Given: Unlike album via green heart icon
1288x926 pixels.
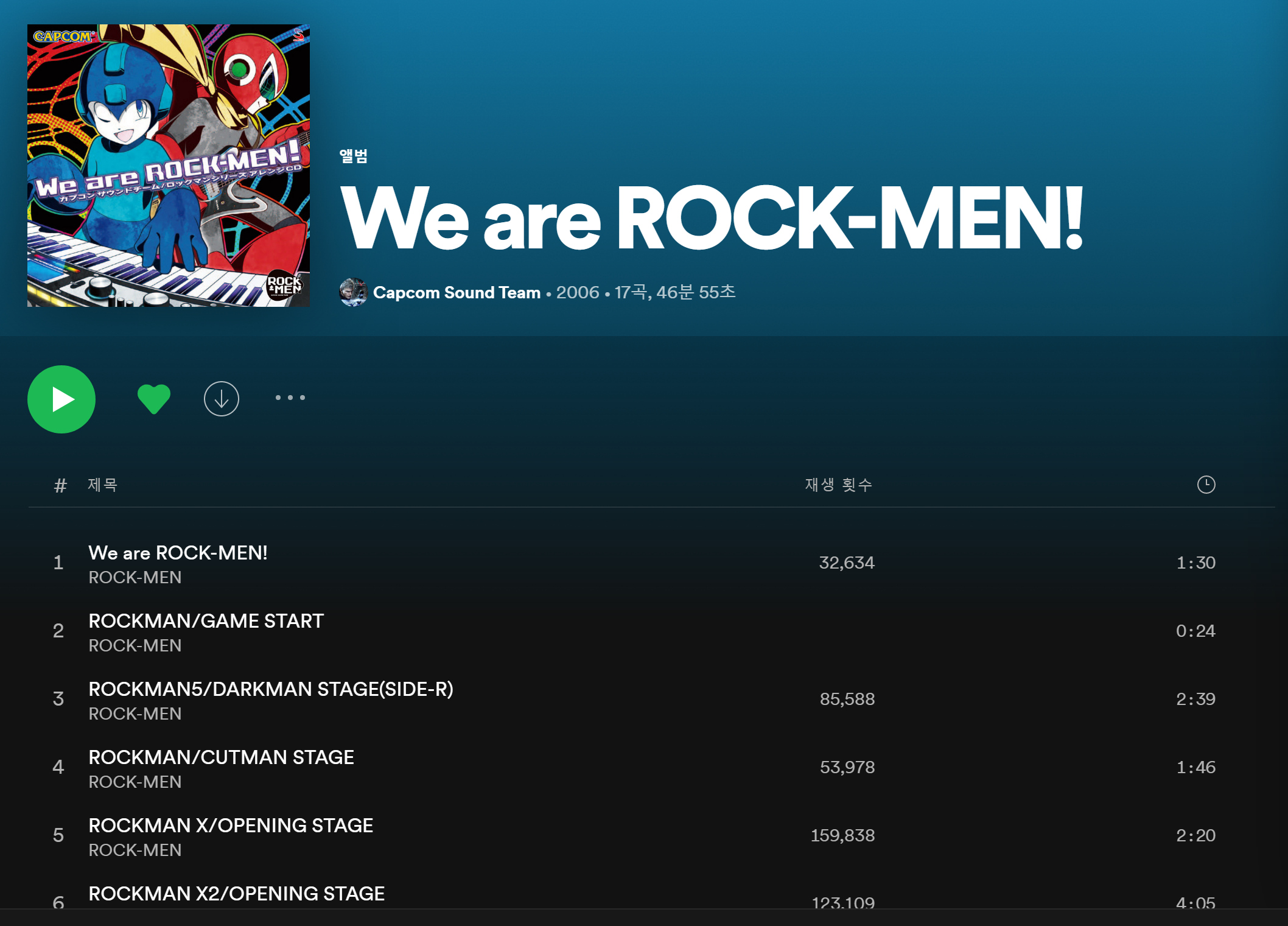Looking at the screenshot, I should 153,399.
